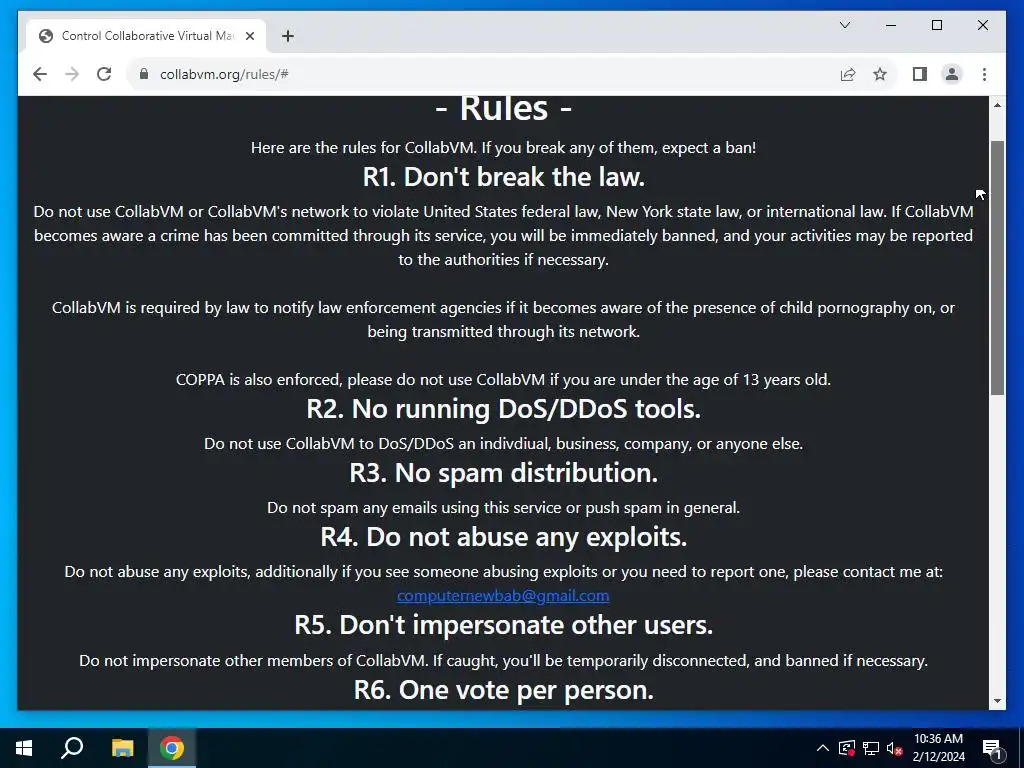Click the 'R3. No spam distribution.' heading
Image resolution: width=1024 pixels, height=768 pixels.
[504, 473]
